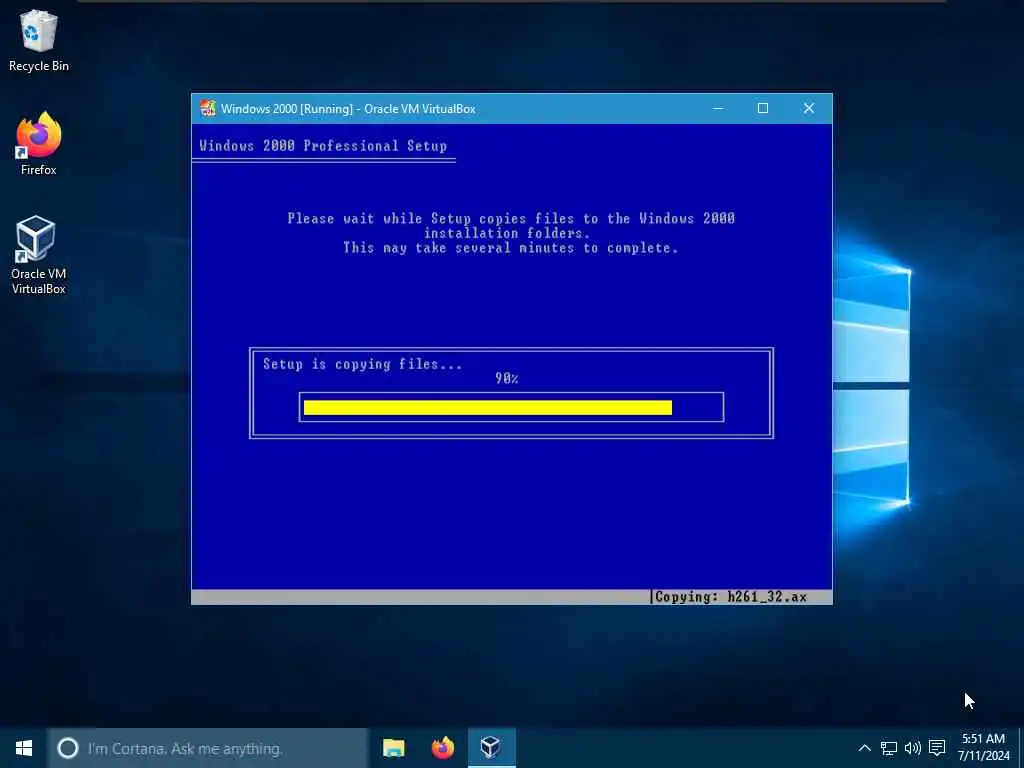Minimize the Windows 2000 VirtualBox window
The image size is (1024, 768).
pyautogui.click(x=718, y=108)
